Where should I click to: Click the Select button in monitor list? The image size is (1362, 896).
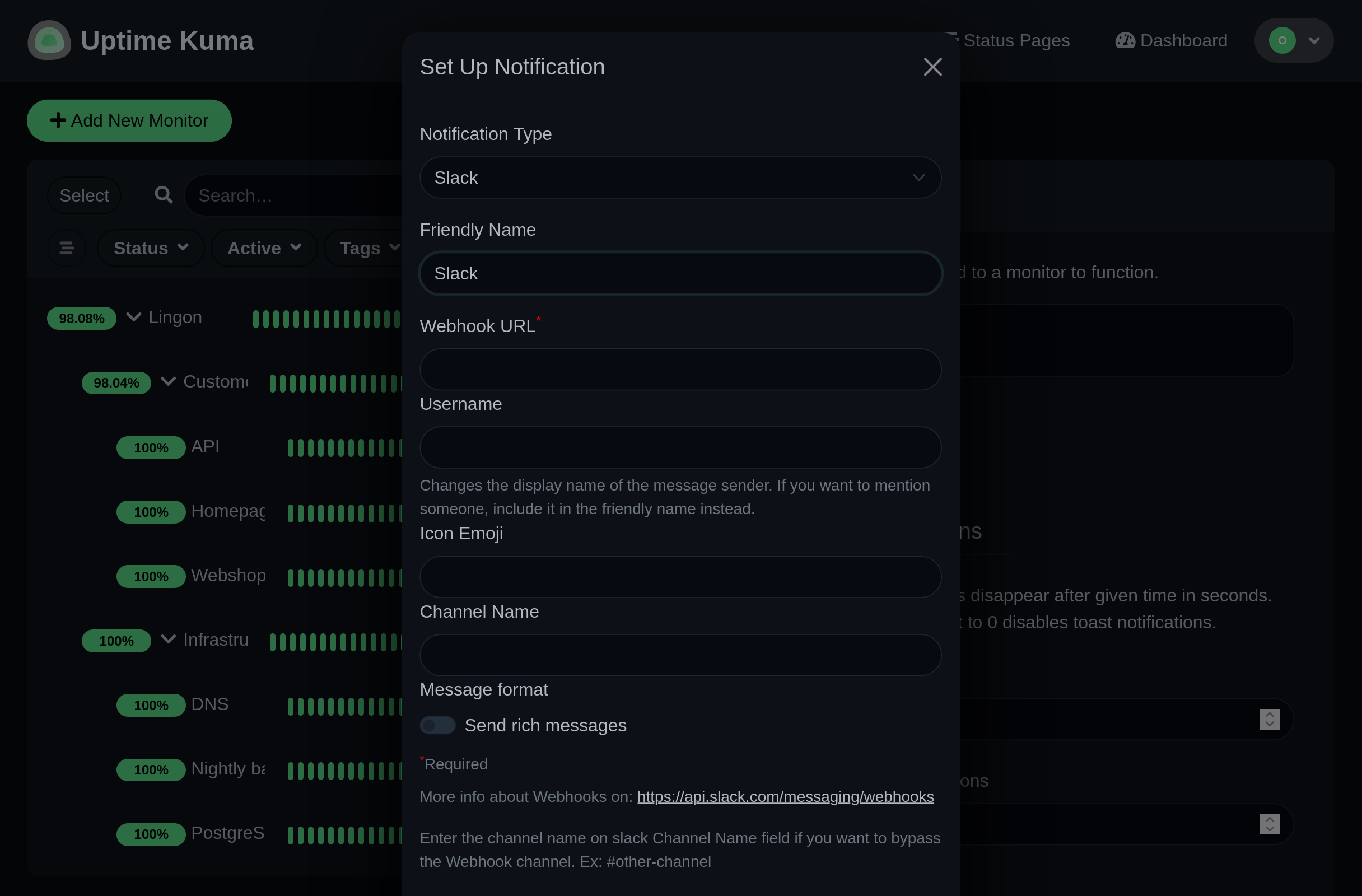click(84, 195)
